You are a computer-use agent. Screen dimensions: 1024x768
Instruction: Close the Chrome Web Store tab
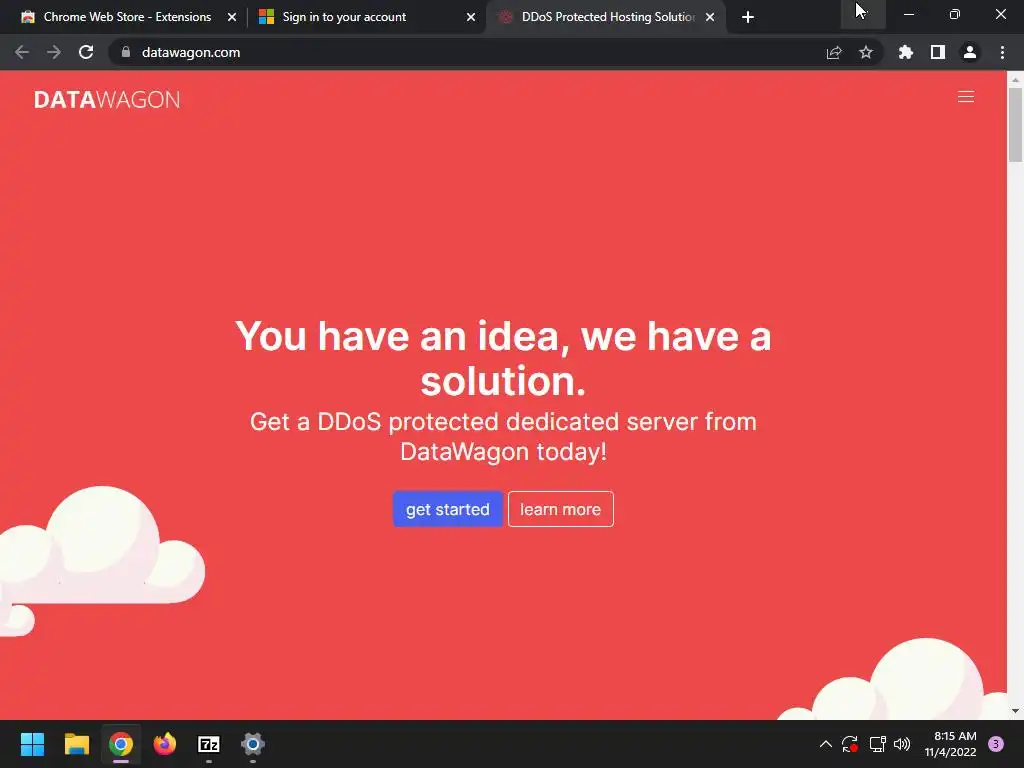point(232,17)
